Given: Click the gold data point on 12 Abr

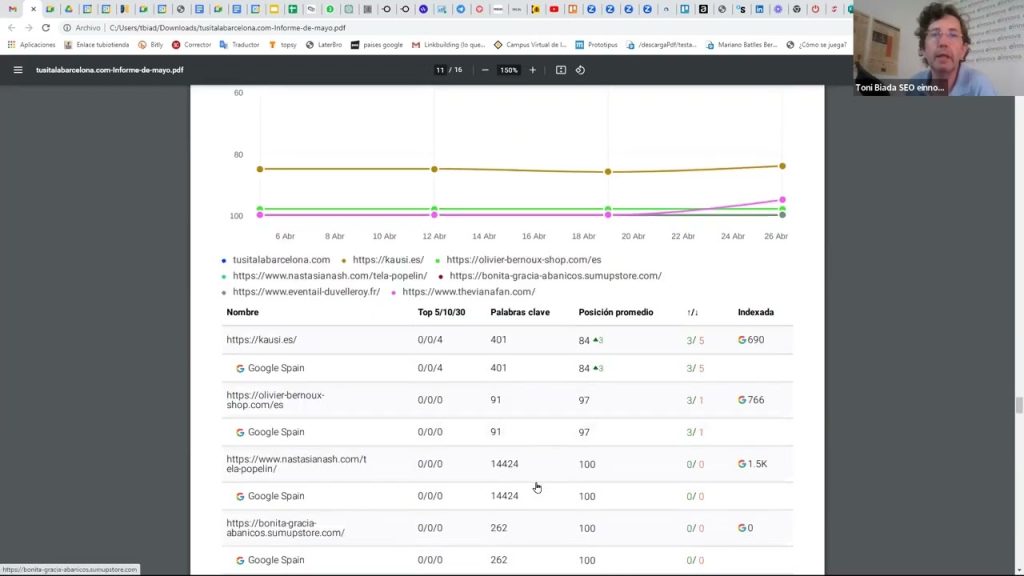Looking at the screenshot, I should pos(434,169).
